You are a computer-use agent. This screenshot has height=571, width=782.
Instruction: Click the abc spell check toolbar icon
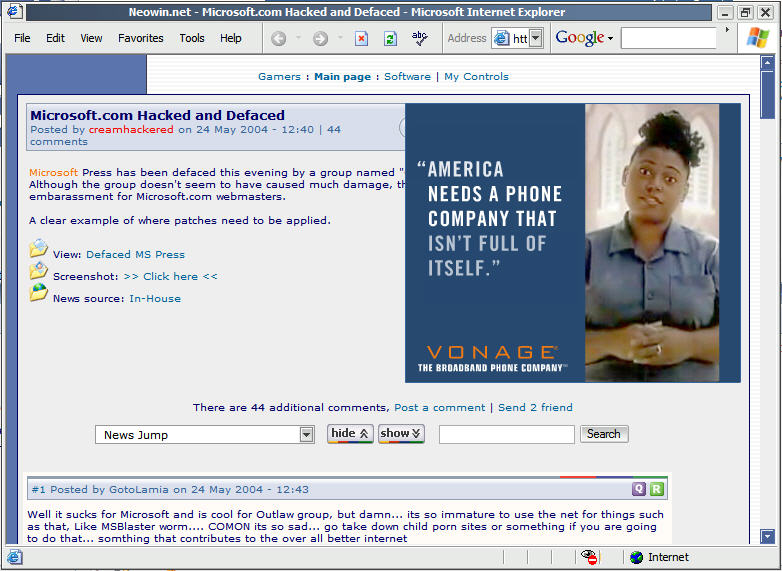coord(419,38)
